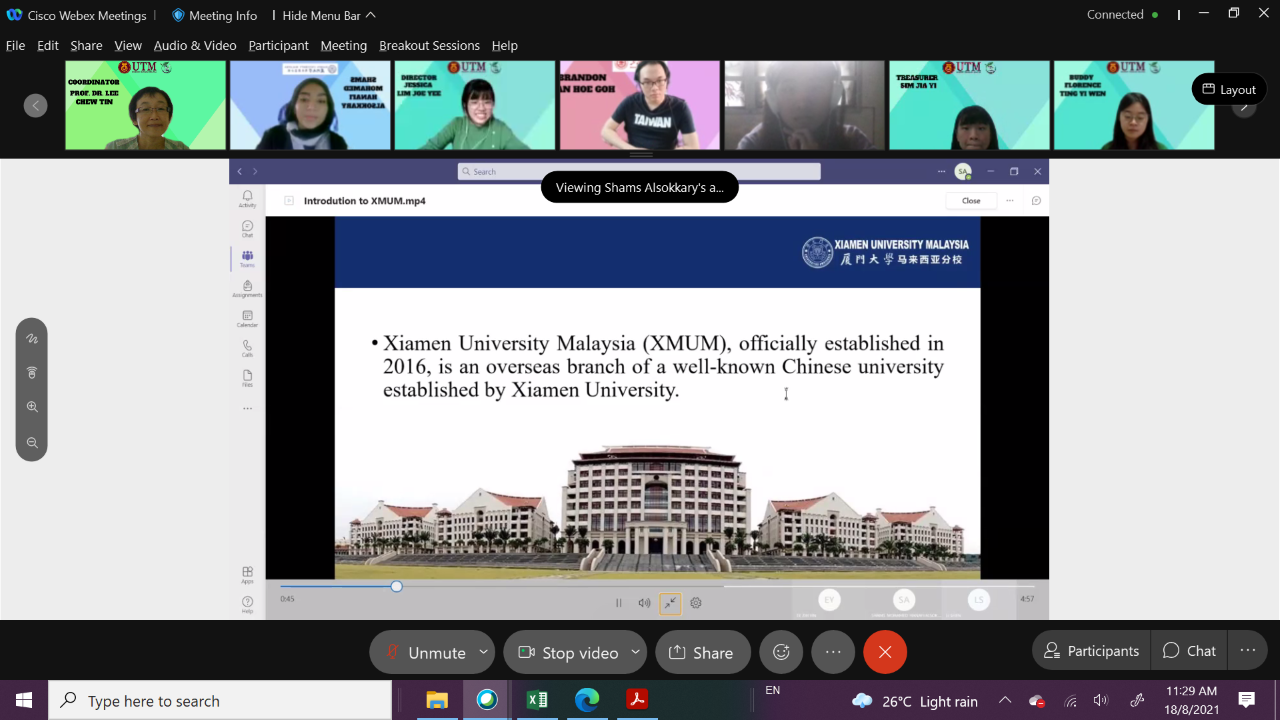Open Microsoft Edge from the taskbar

(x=587, y=700)
